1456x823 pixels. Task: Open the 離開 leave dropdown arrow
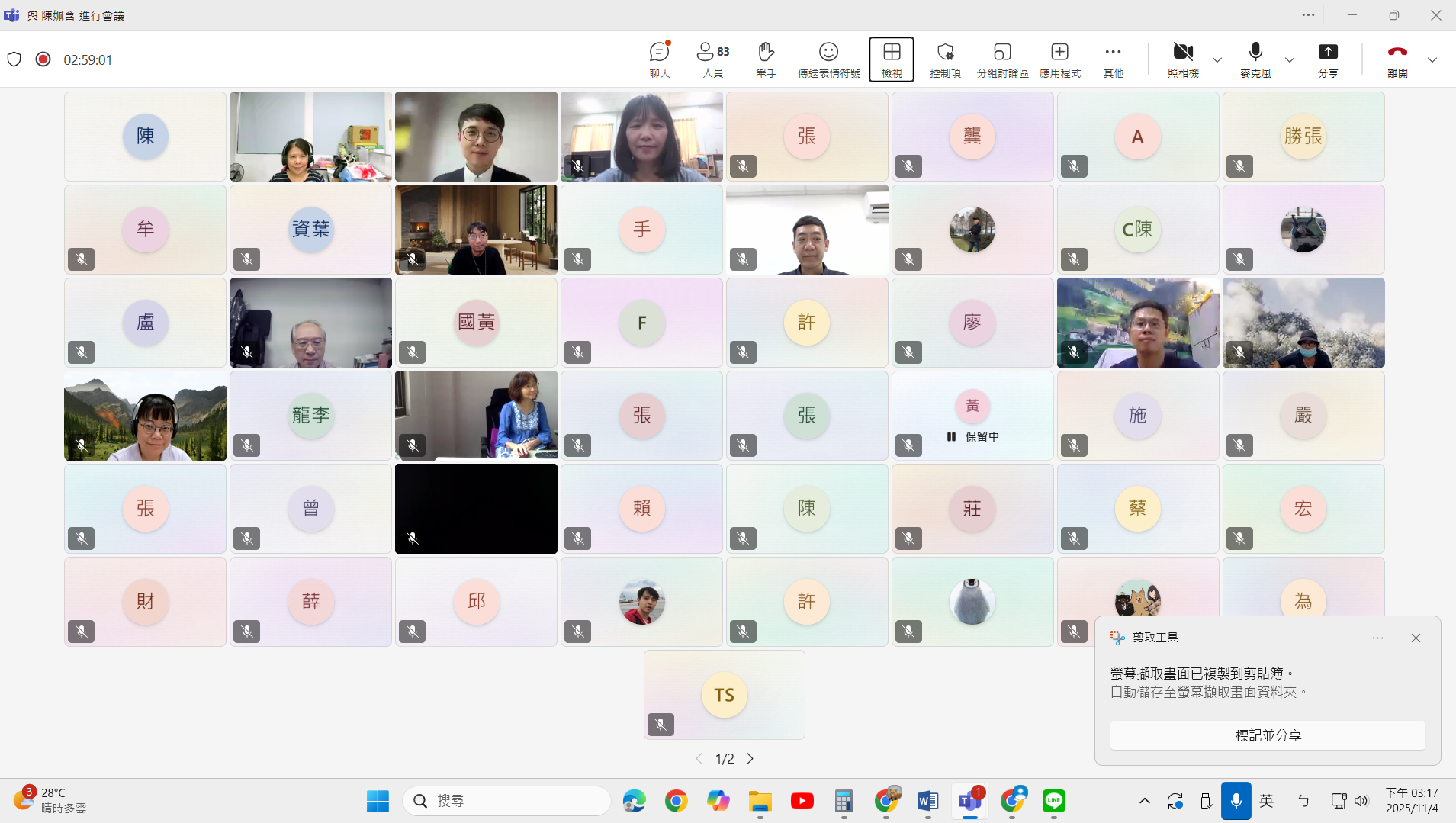coord(1432,59)
